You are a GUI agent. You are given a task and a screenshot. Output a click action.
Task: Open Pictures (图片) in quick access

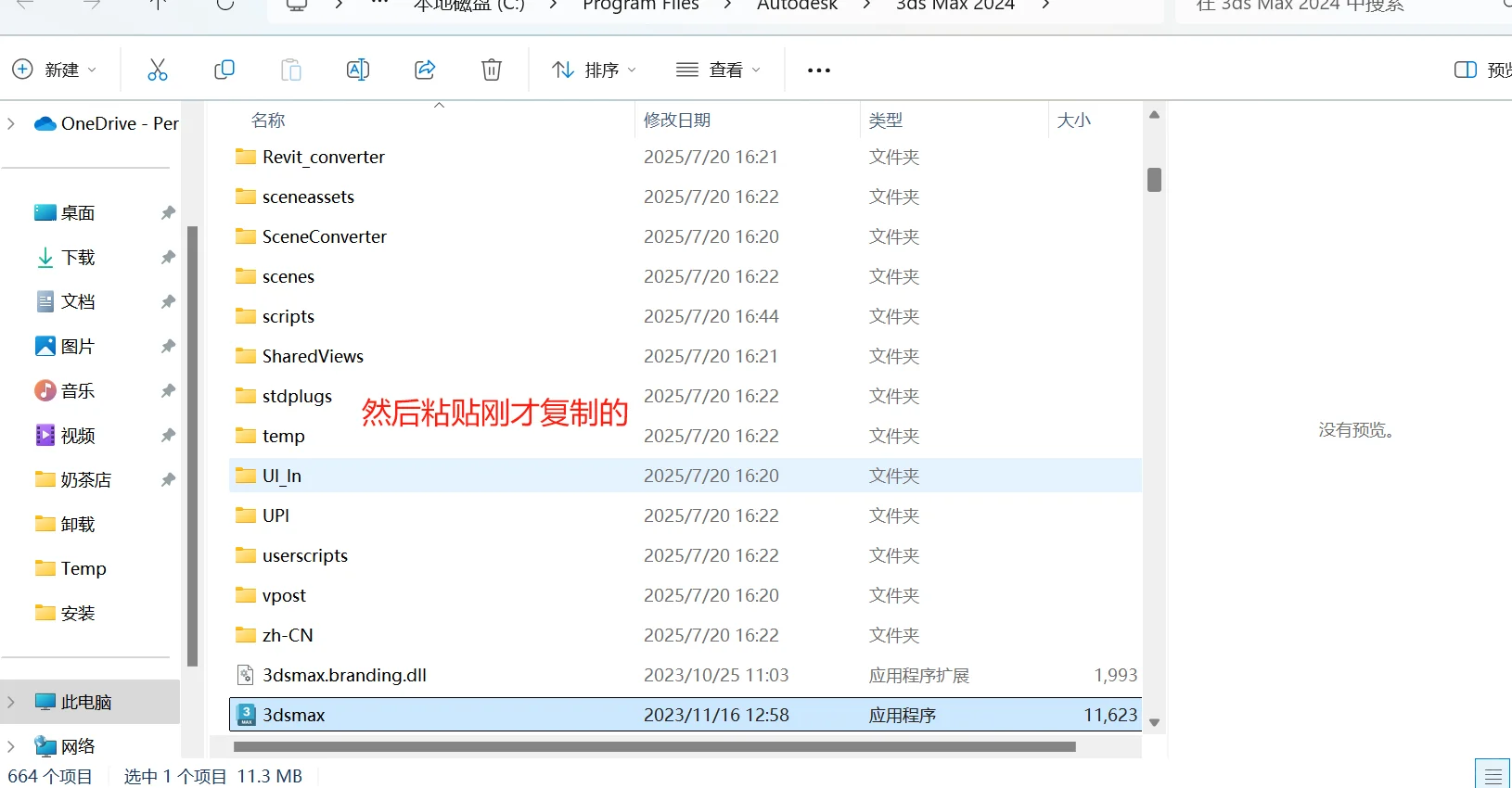tap(65, 346)
